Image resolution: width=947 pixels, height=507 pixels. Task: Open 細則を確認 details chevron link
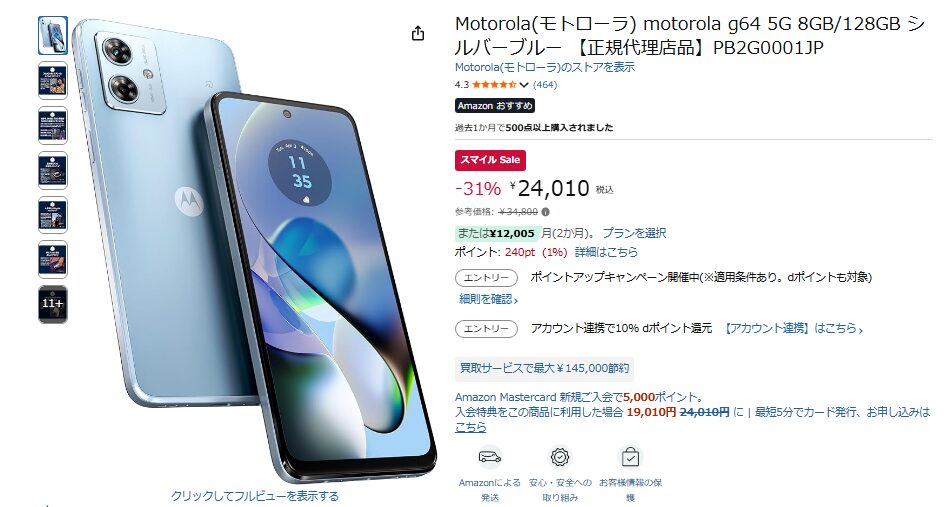(488, 299)
